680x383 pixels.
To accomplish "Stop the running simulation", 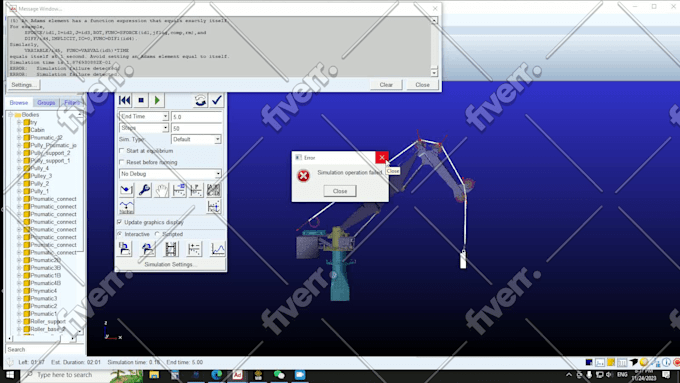I will (141, 101).
